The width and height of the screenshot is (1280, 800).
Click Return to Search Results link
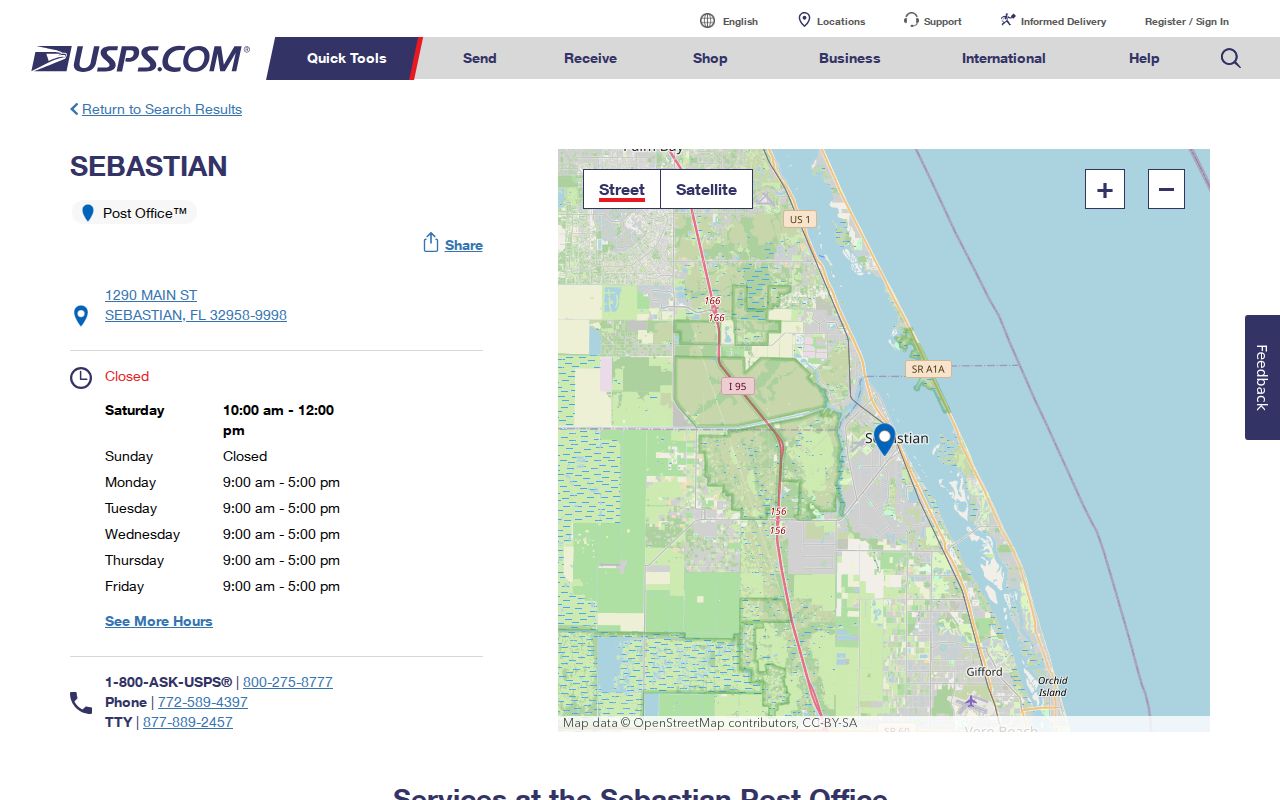pos(162,109)
